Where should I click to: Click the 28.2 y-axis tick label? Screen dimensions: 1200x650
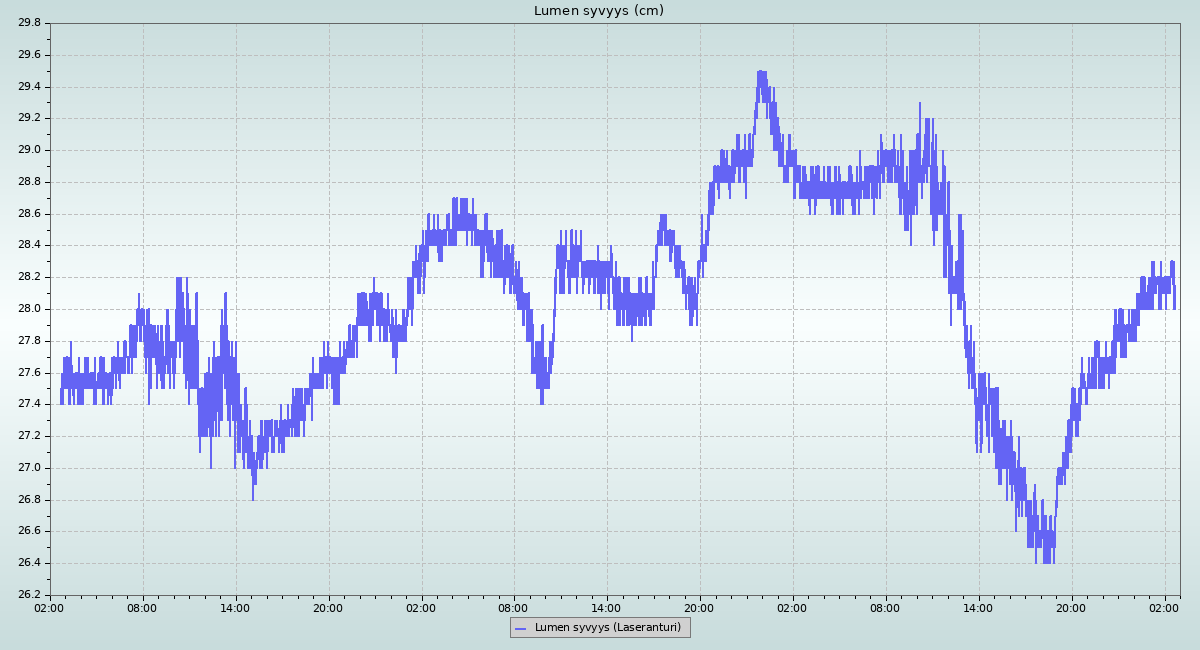[x=29, y=277]
